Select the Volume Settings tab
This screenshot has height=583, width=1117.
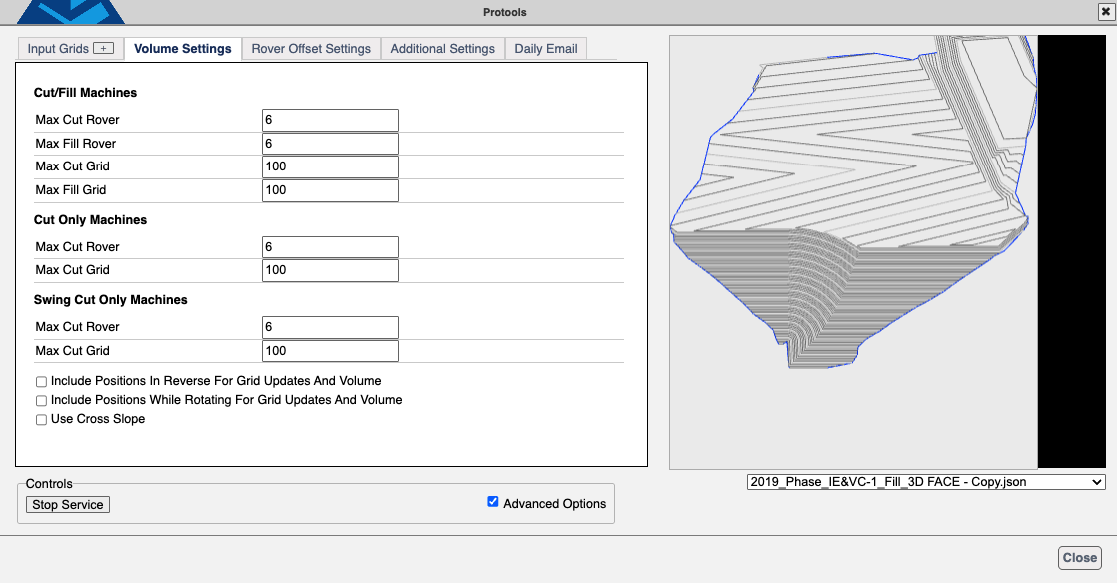[x=182, y=48]
